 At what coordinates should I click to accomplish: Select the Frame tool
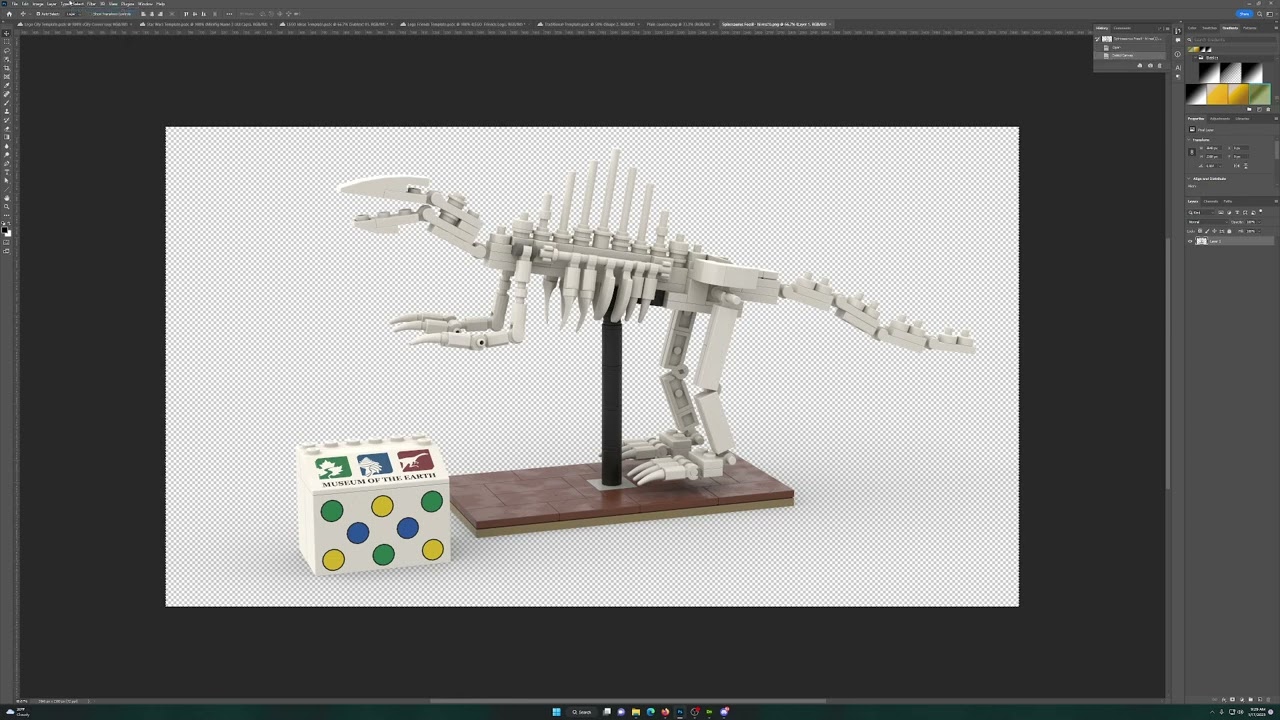click(x=6, y=76)
